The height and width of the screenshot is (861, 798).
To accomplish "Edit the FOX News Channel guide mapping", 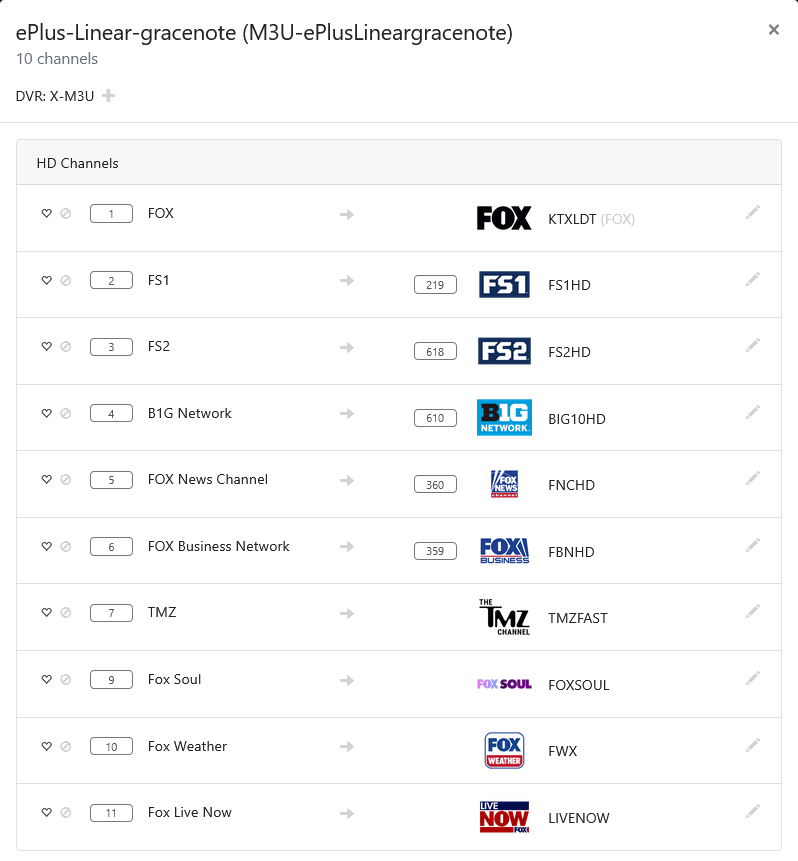I will 753,478.
